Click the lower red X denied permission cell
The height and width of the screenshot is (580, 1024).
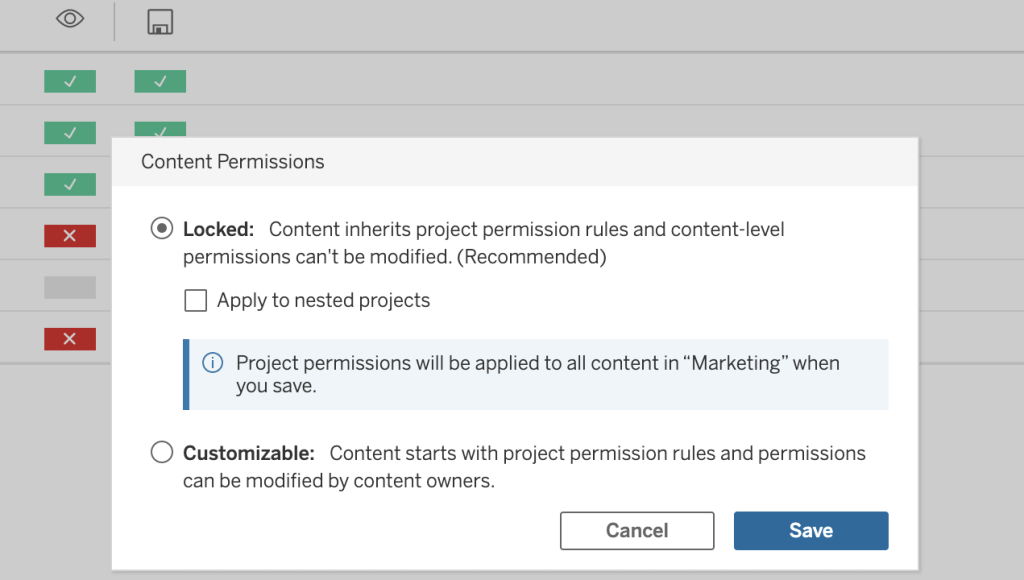pyautogui.click(x=70, y=339)
